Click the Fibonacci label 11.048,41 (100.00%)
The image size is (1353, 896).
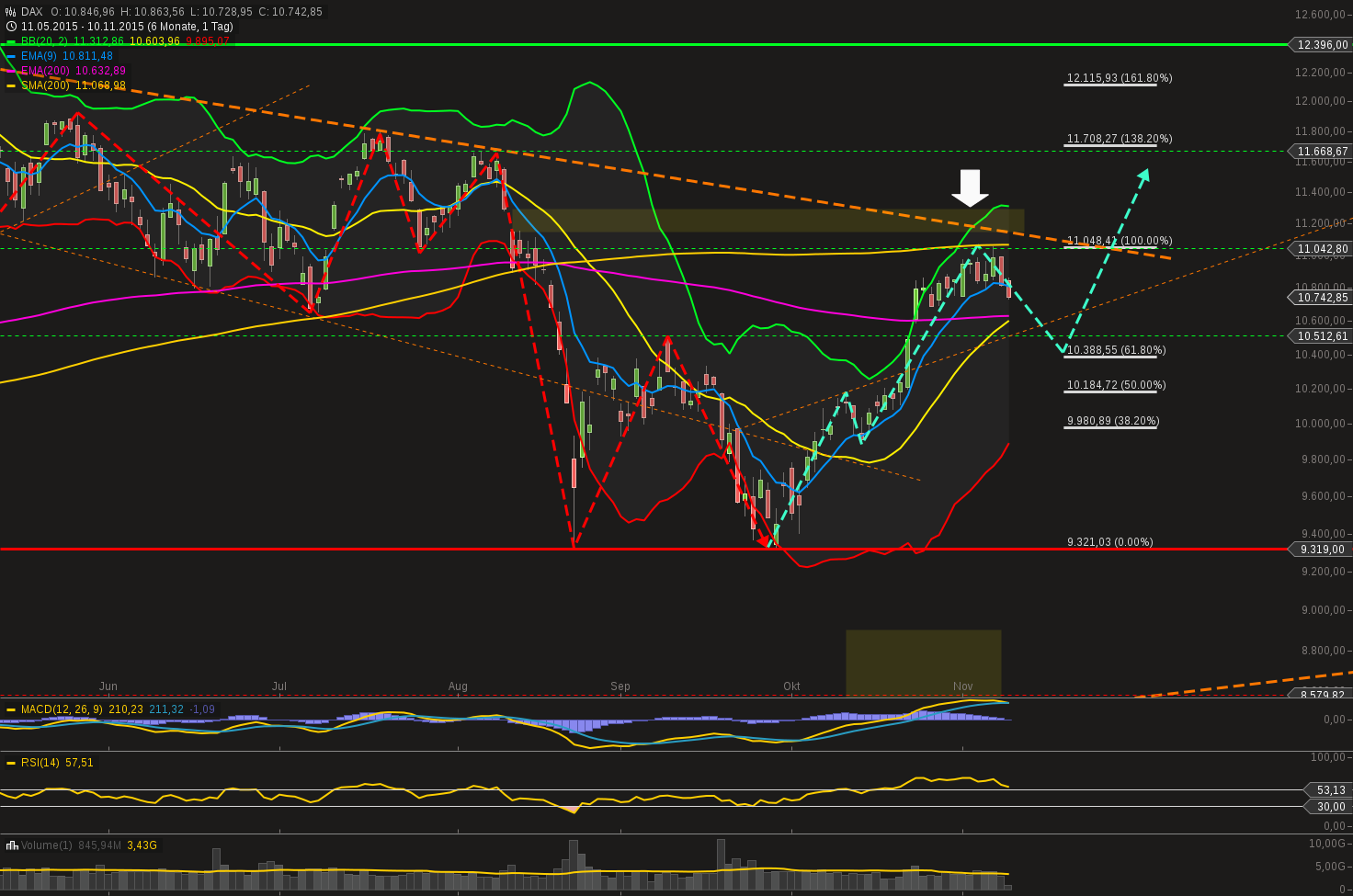point(1120,241)
